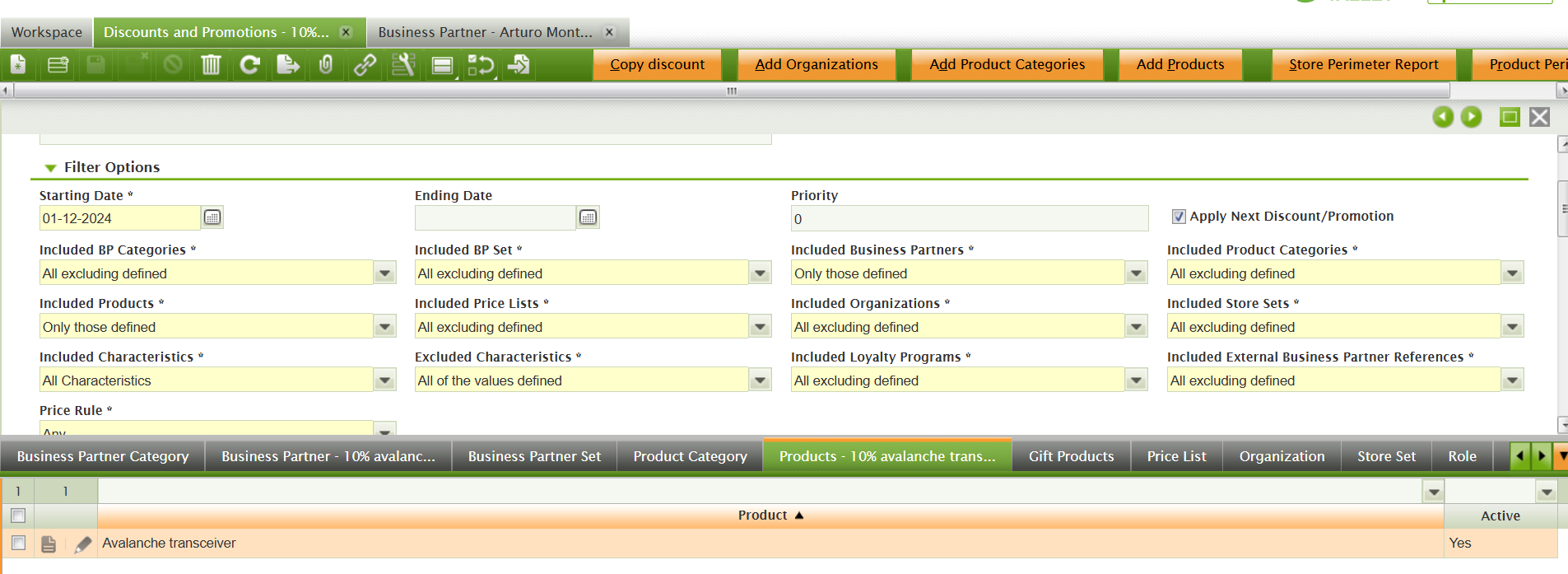1568x574 pixels.
Task: Toggle the select-all checkbox in Product grid header
Action: click(18, 516)
